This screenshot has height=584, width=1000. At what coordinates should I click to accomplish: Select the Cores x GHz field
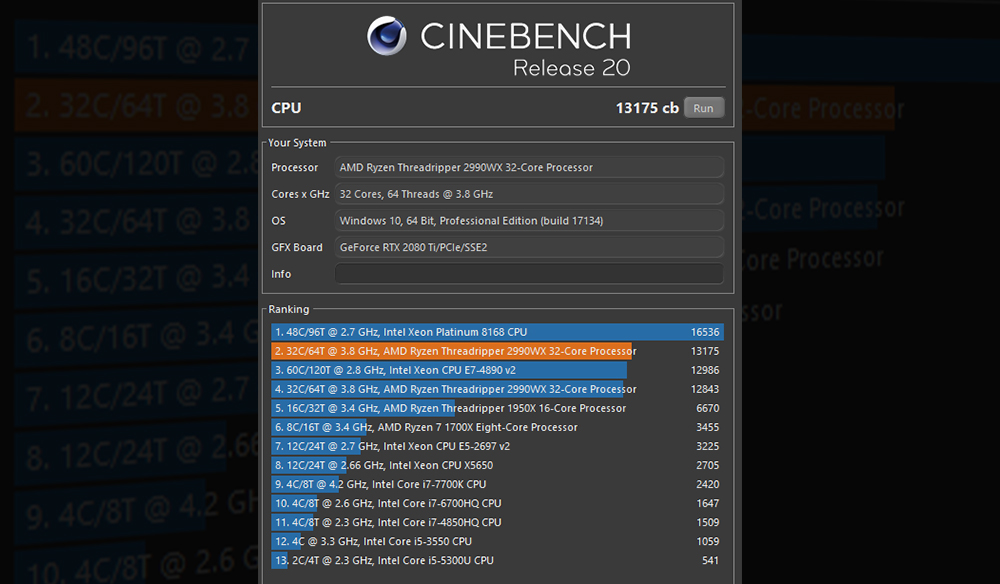[529, 194]
